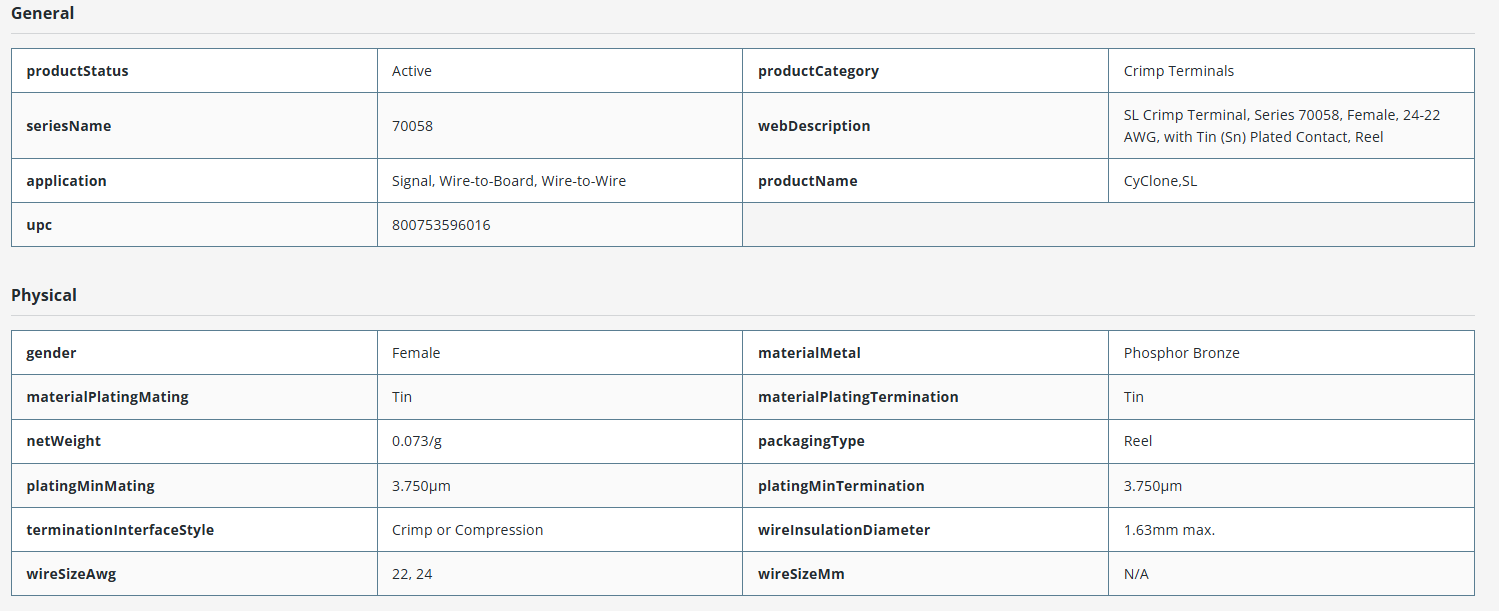
Task: Click the wireSizeAwg value 22, 24
Action: tap(412, 574)
